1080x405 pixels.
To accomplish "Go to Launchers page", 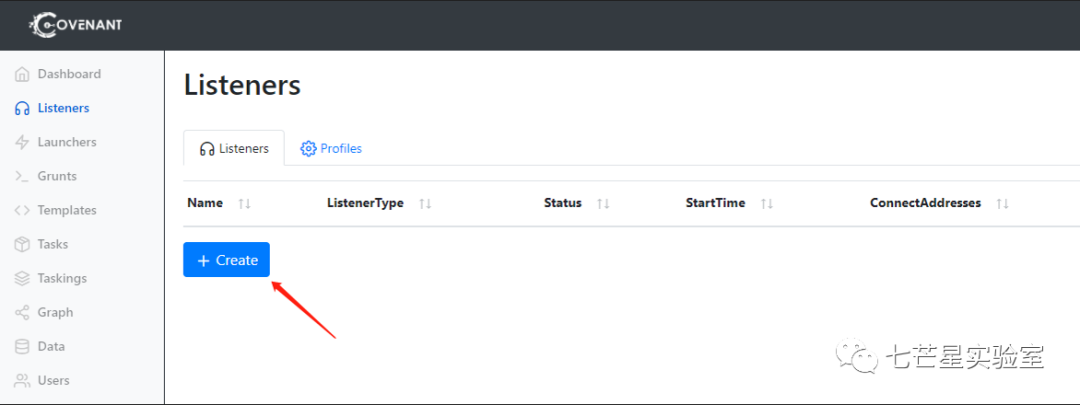I will tap(67, 142).
